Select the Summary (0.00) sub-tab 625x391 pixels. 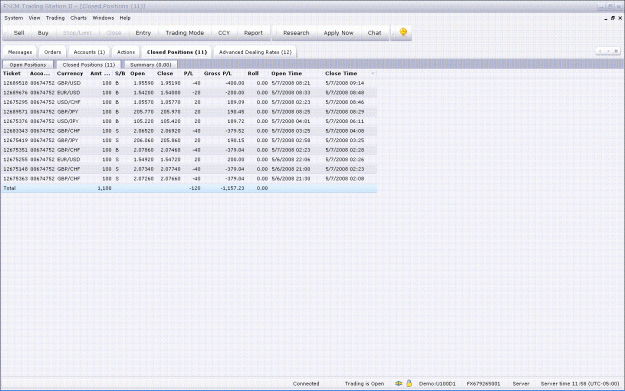coord(151,65)
